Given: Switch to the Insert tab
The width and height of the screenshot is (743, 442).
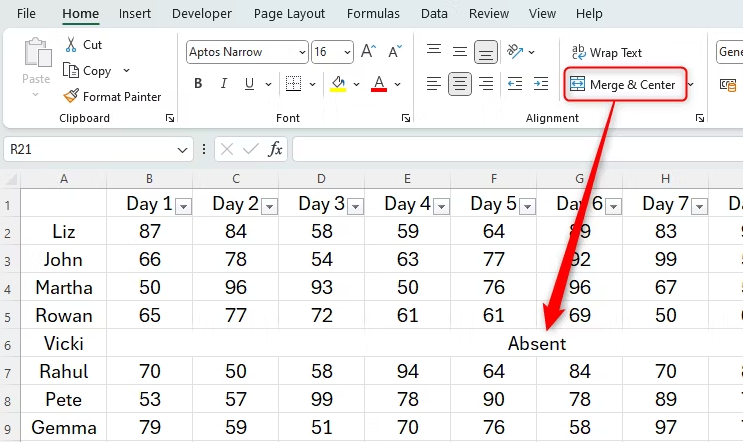Looking at the screenshot, I should [x=135, y=13].
